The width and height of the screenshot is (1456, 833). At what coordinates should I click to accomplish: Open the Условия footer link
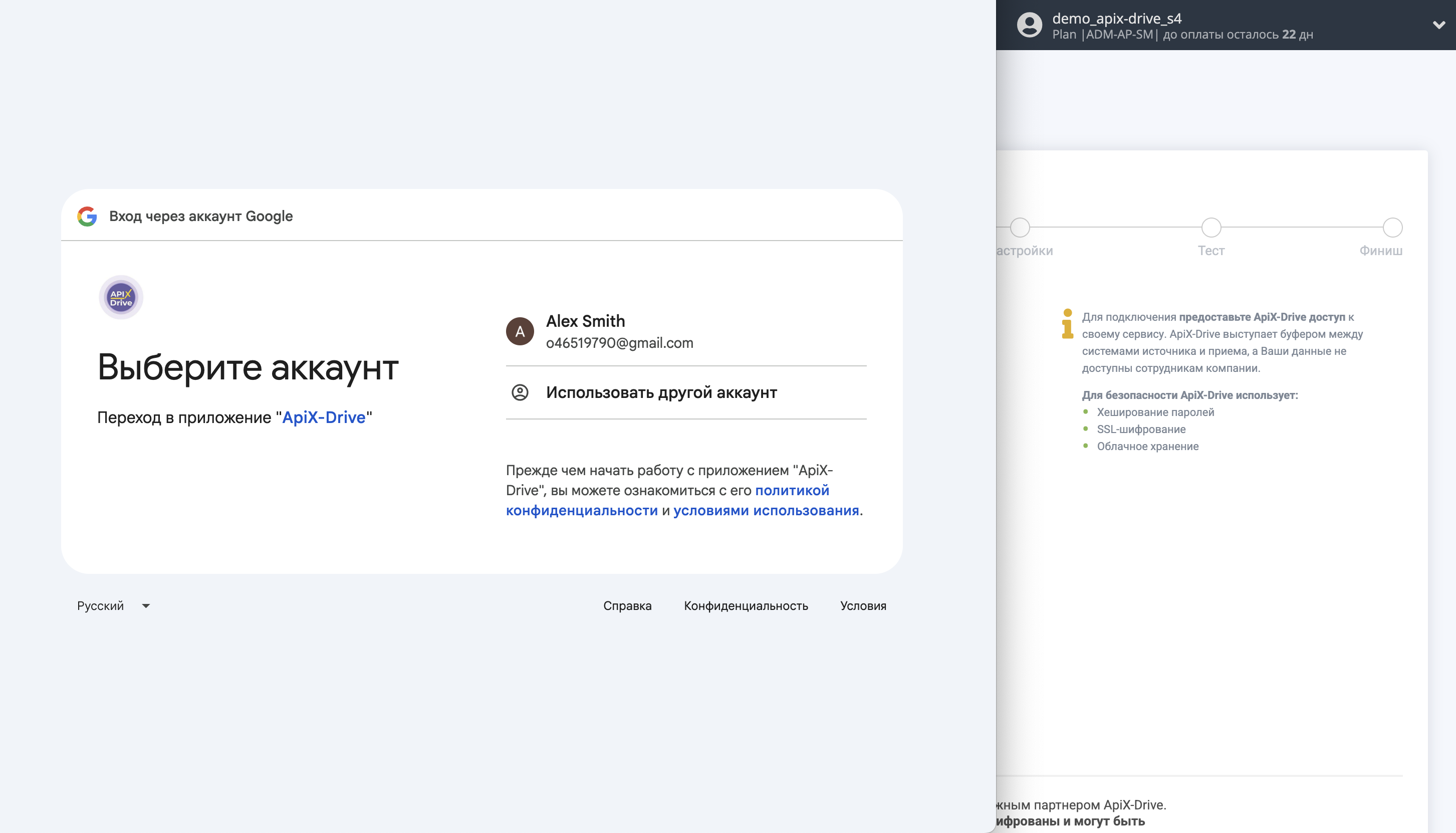coord(863,606)
